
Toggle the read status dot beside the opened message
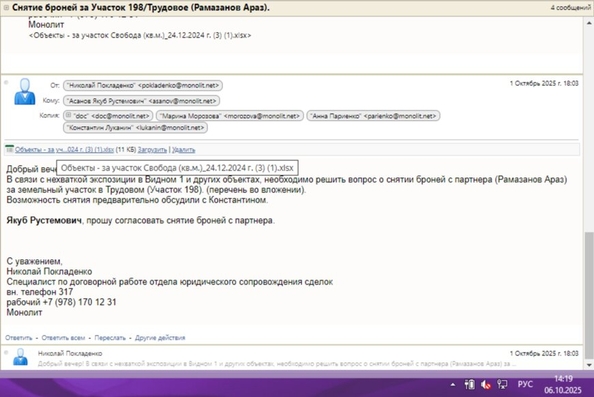tap(6, 83)
